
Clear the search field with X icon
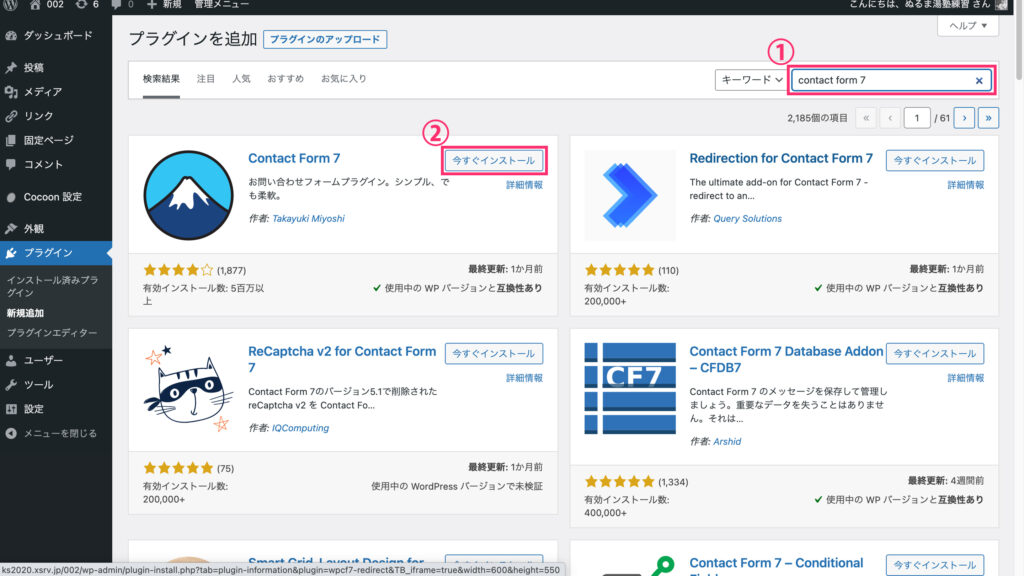point(979,80)
